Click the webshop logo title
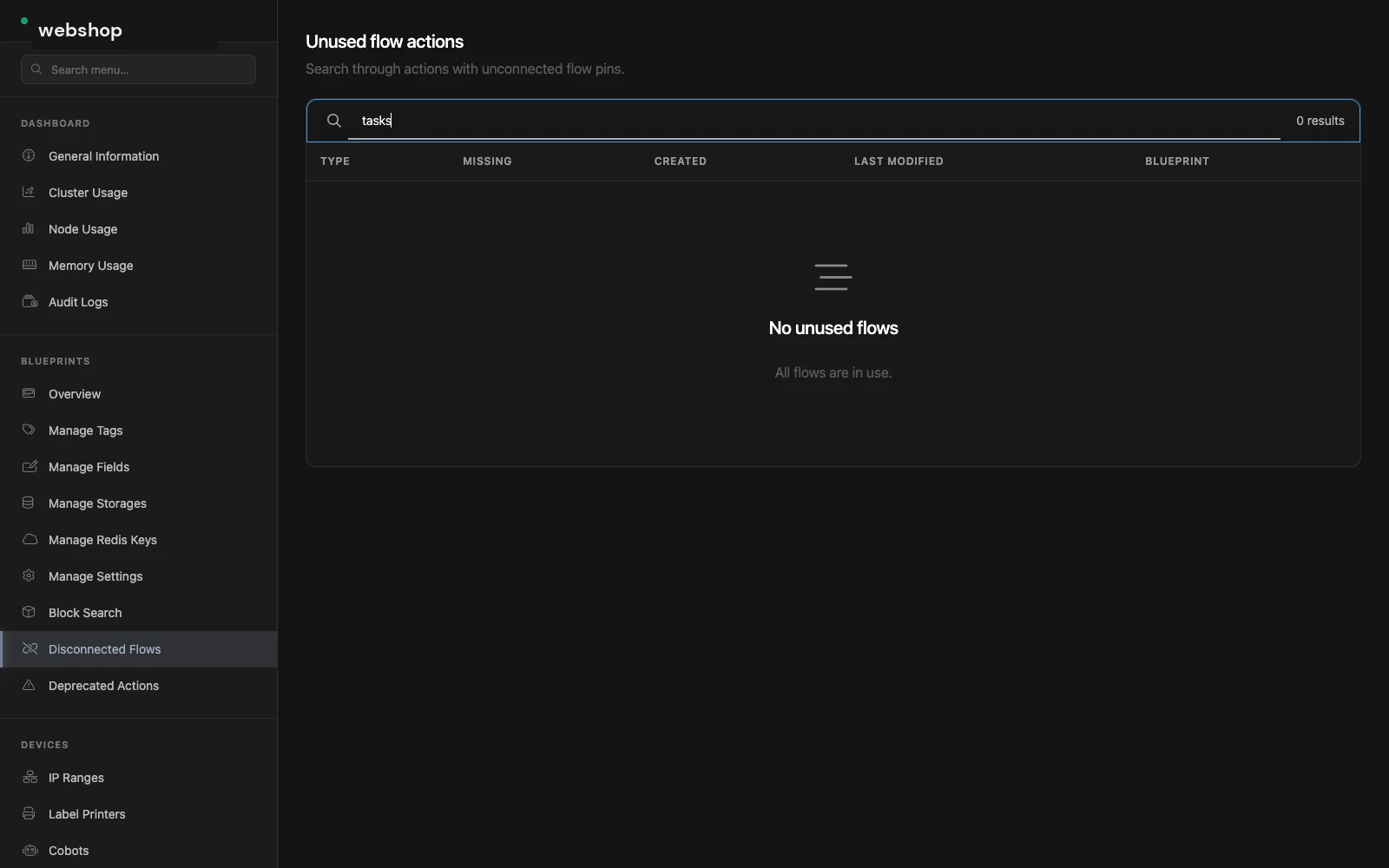The image size is (1389, 868). [x=80, y=30]
